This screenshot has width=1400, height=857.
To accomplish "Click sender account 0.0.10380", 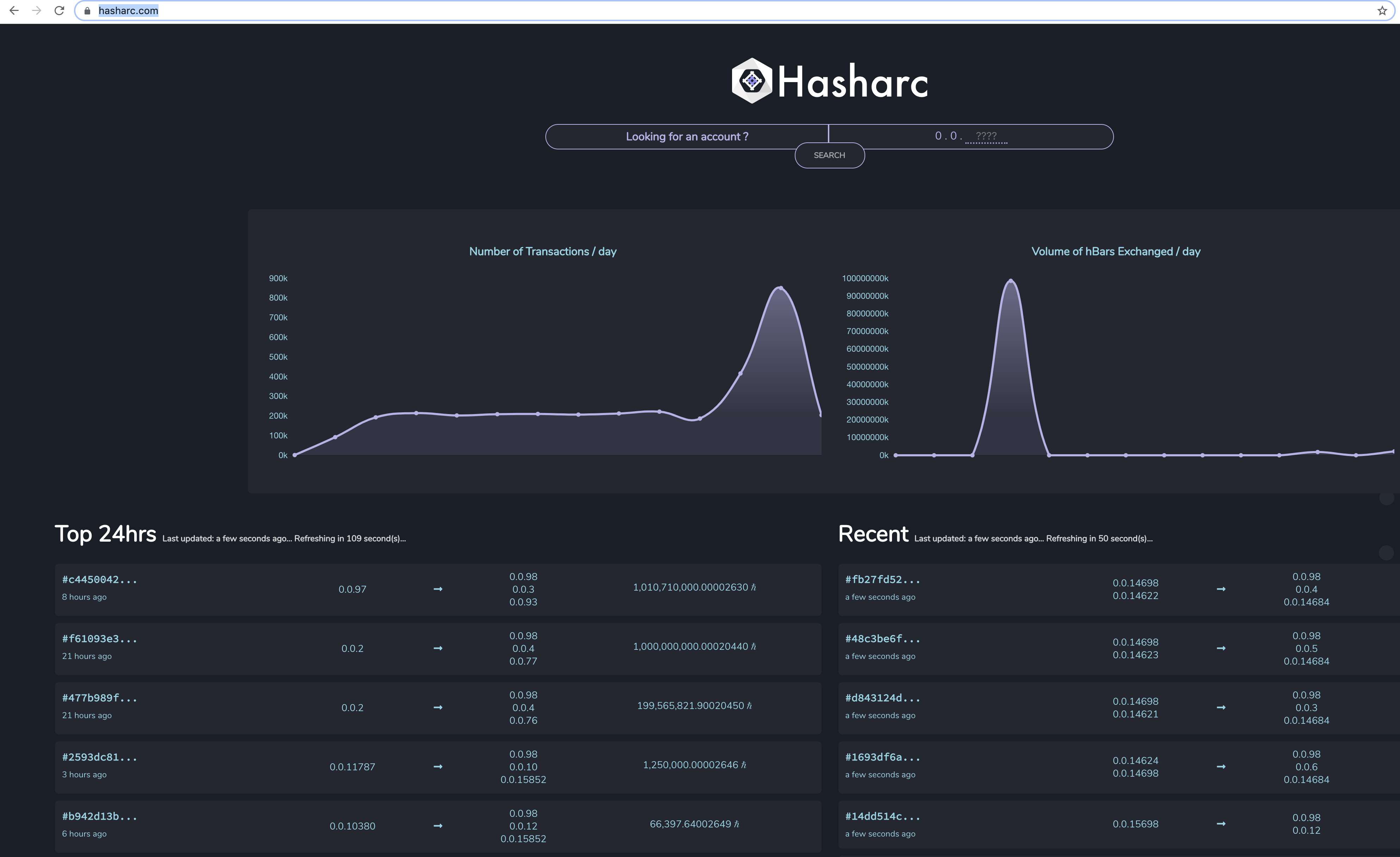I will (352, 826).
